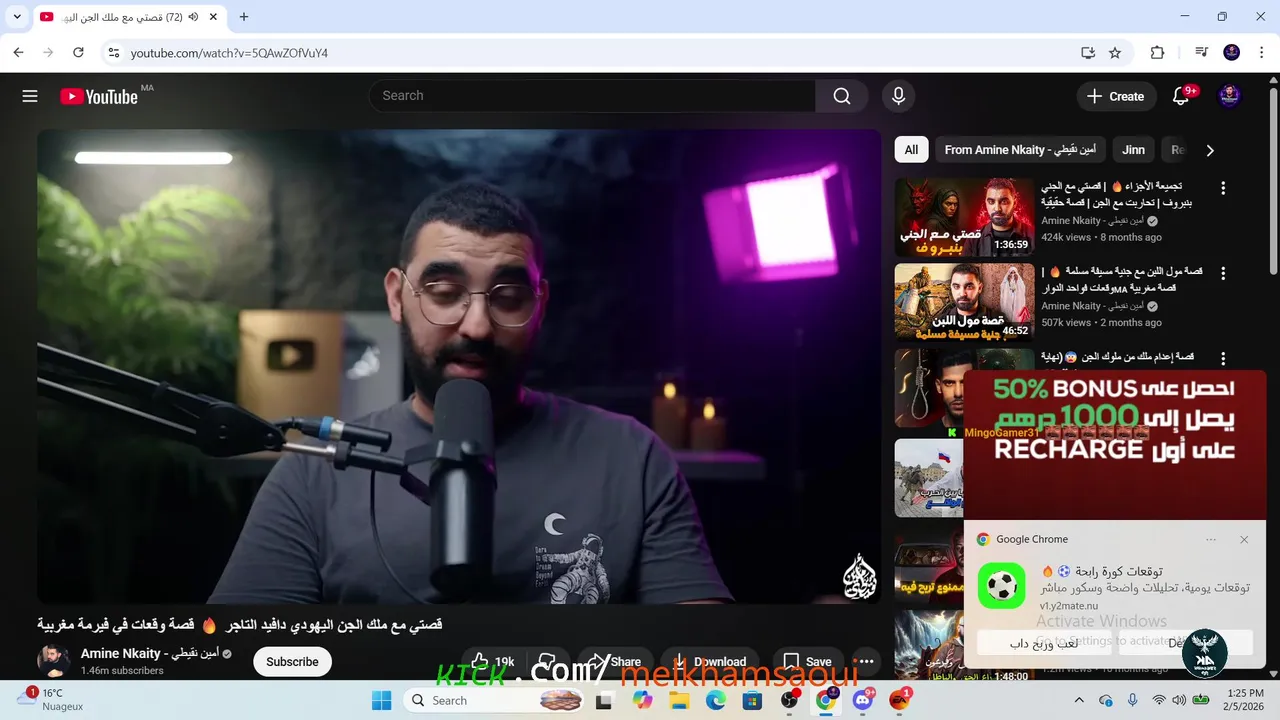
Task: Mute the tab via the speaker icon
Action: (193, 17)
